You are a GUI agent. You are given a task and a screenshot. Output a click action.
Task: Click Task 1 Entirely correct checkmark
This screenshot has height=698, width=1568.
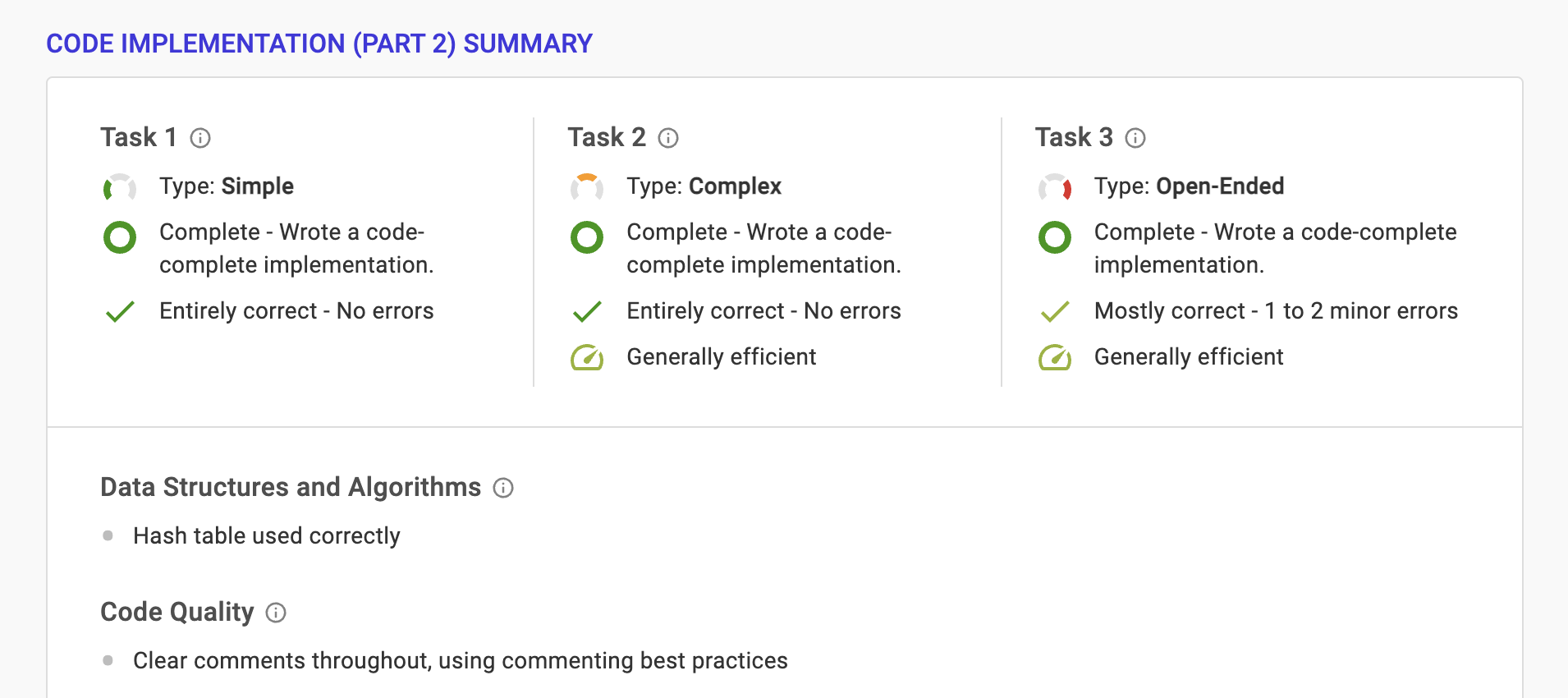(120, 311)
